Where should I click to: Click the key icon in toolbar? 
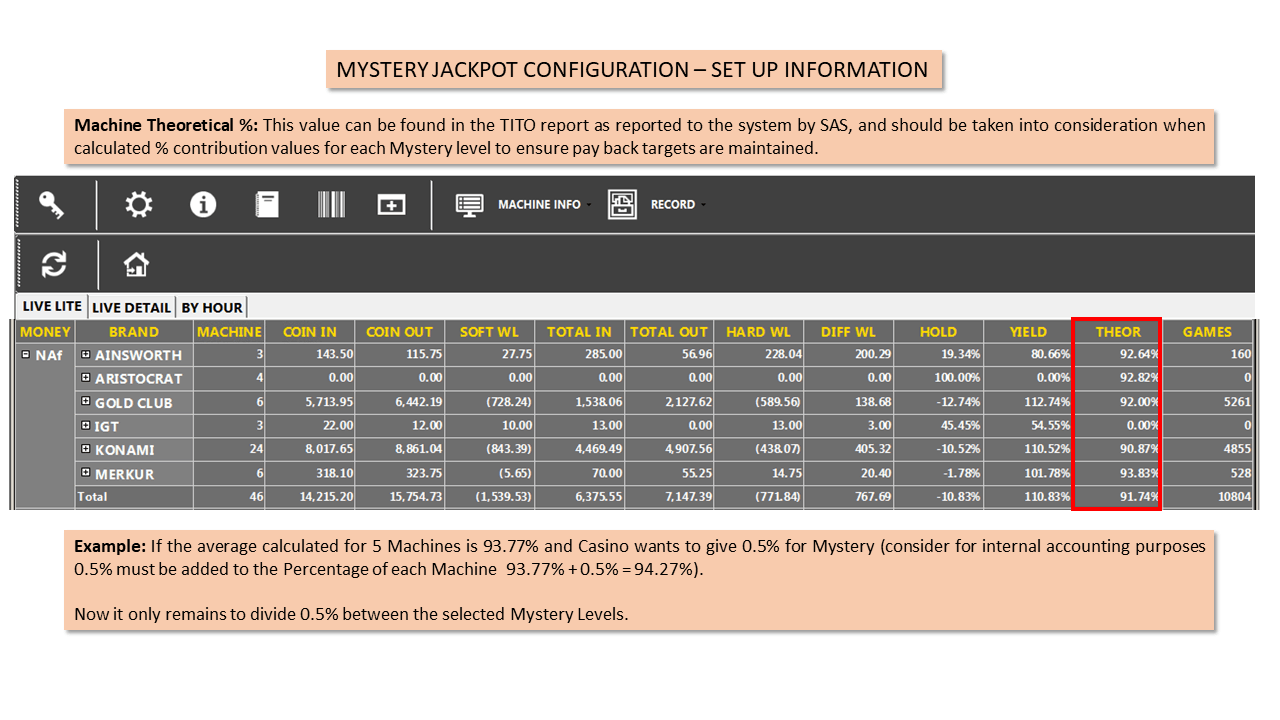[x=52, y=205]
